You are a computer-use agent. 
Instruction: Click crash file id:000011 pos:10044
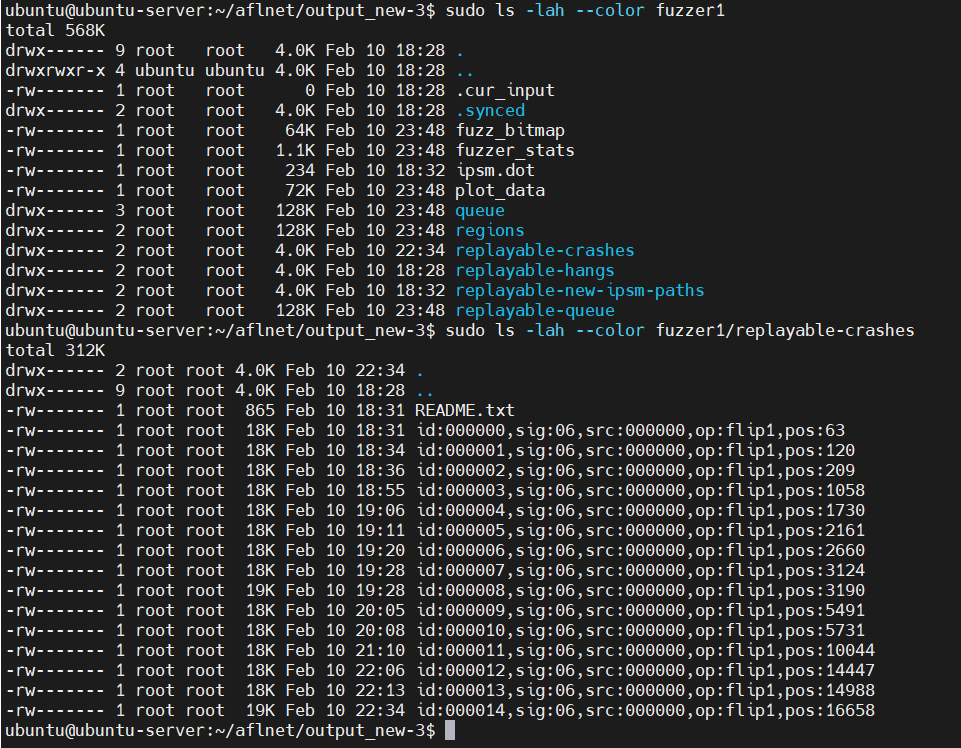pos(645,651)
